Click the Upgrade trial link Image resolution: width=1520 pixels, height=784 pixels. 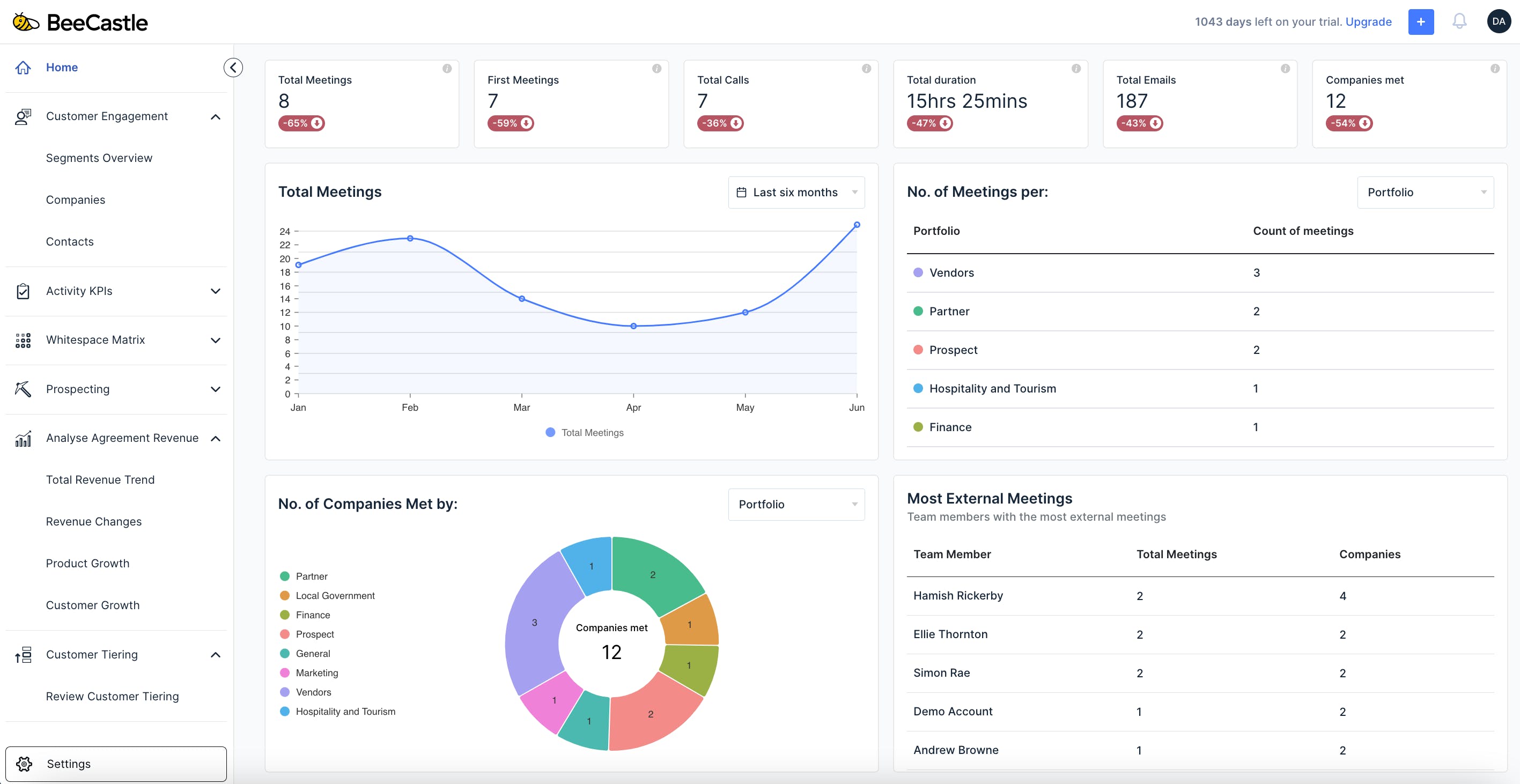coord(1368,22)
